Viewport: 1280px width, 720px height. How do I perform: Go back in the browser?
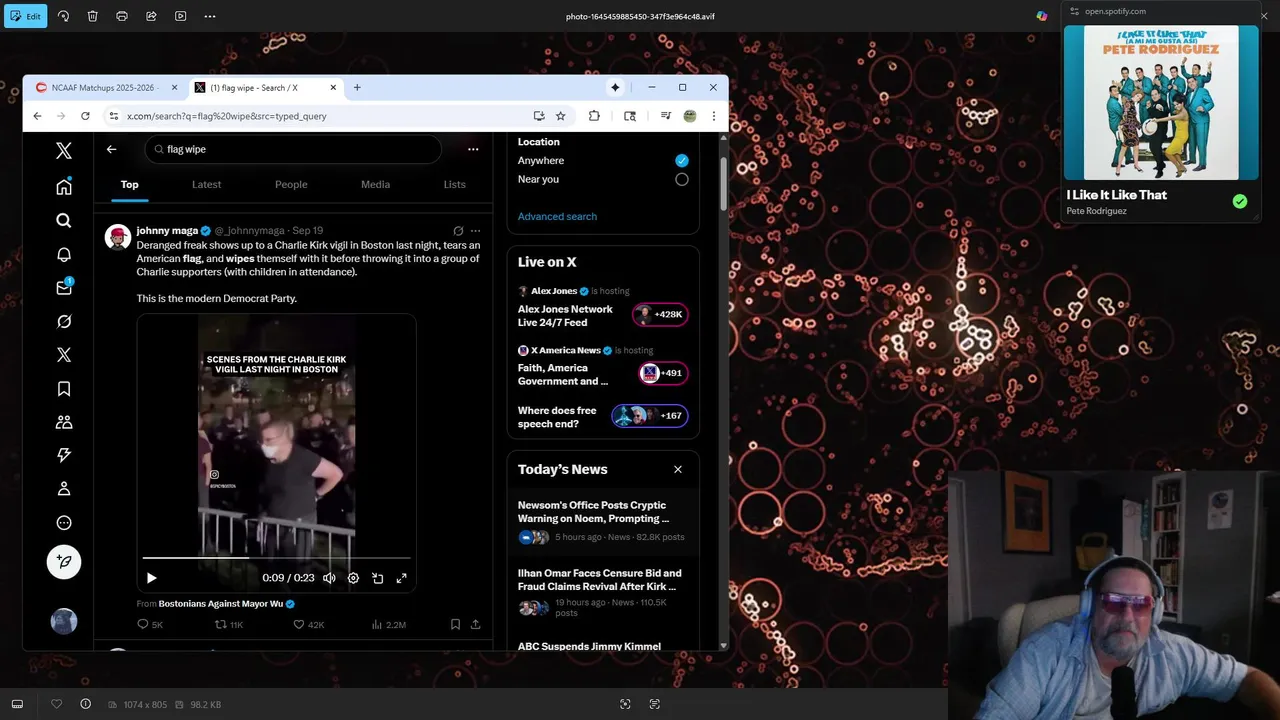pyautogui.click(x=37, y=116)
